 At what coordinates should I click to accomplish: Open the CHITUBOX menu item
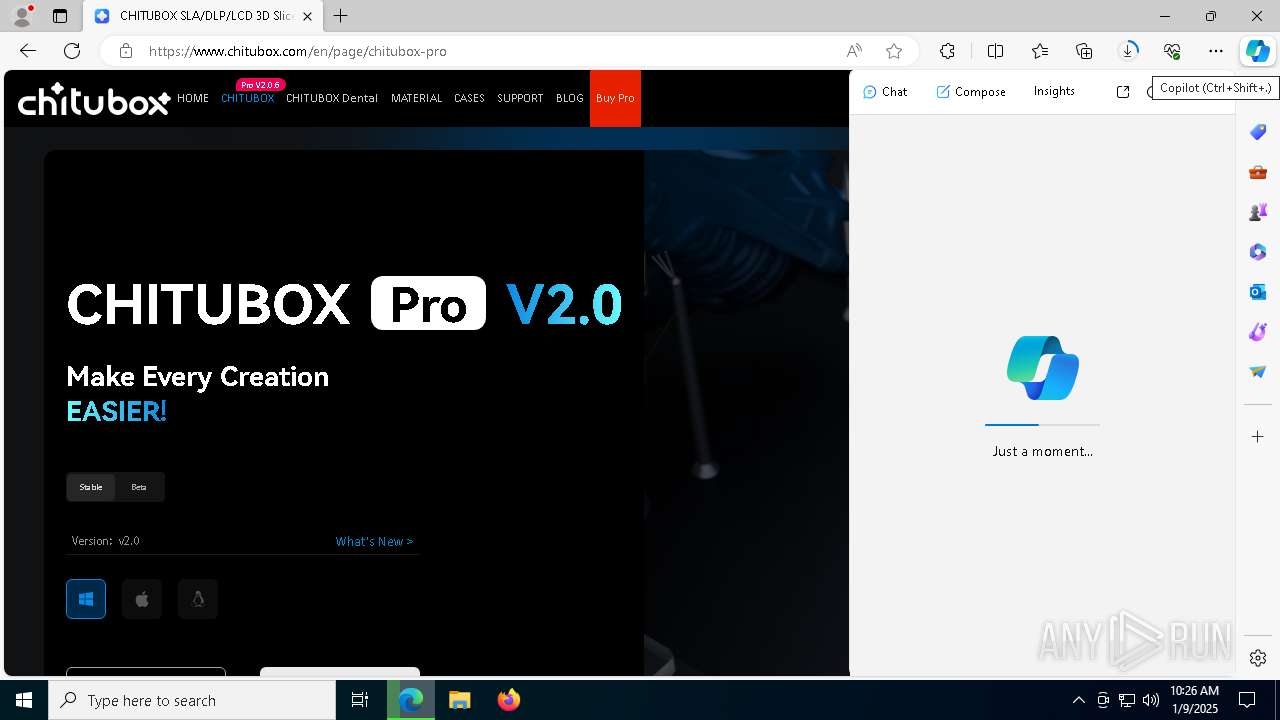point(247,98)
